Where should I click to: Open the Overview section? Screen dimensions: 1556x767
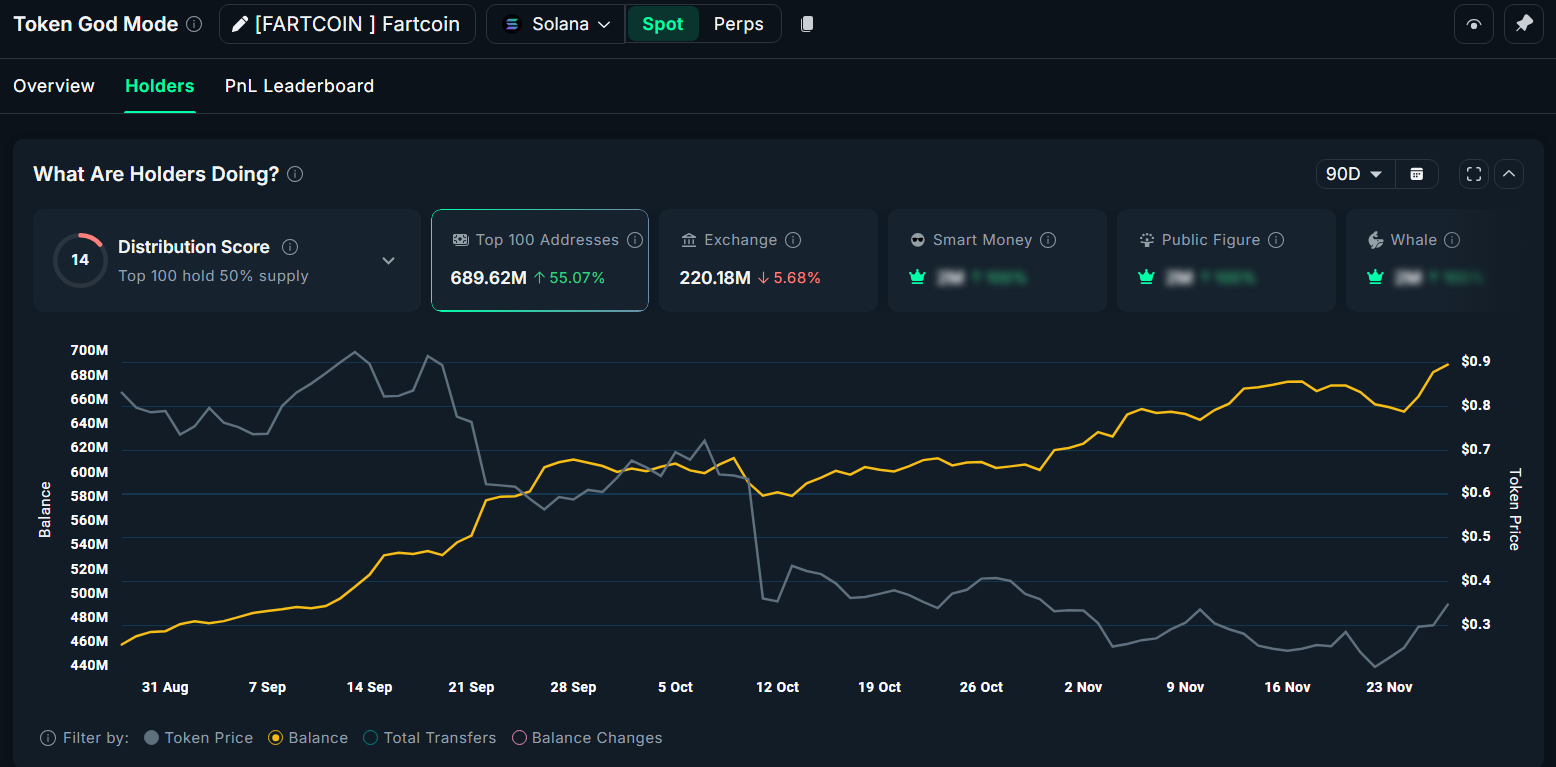point(53,86)
